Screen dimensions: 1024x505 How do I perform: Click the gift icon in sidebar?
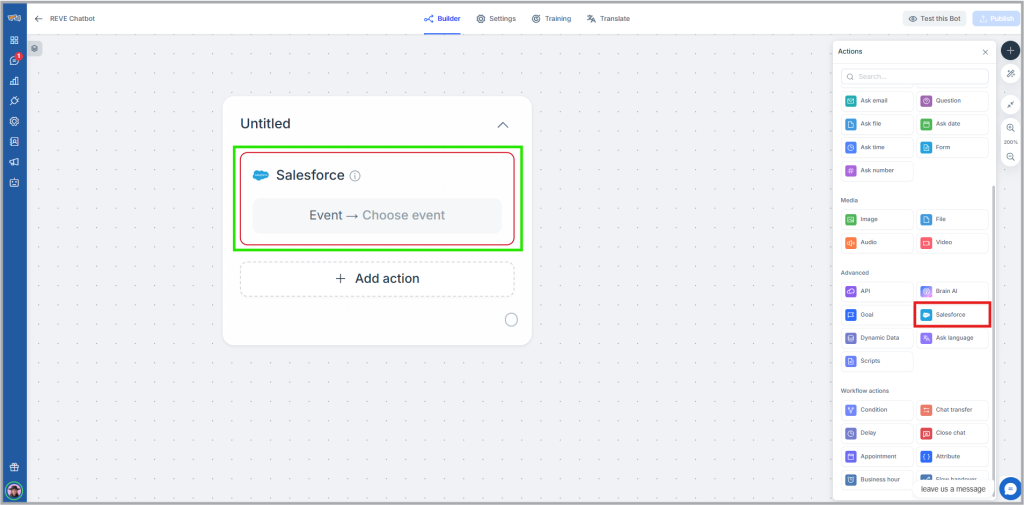click(14, 467)
